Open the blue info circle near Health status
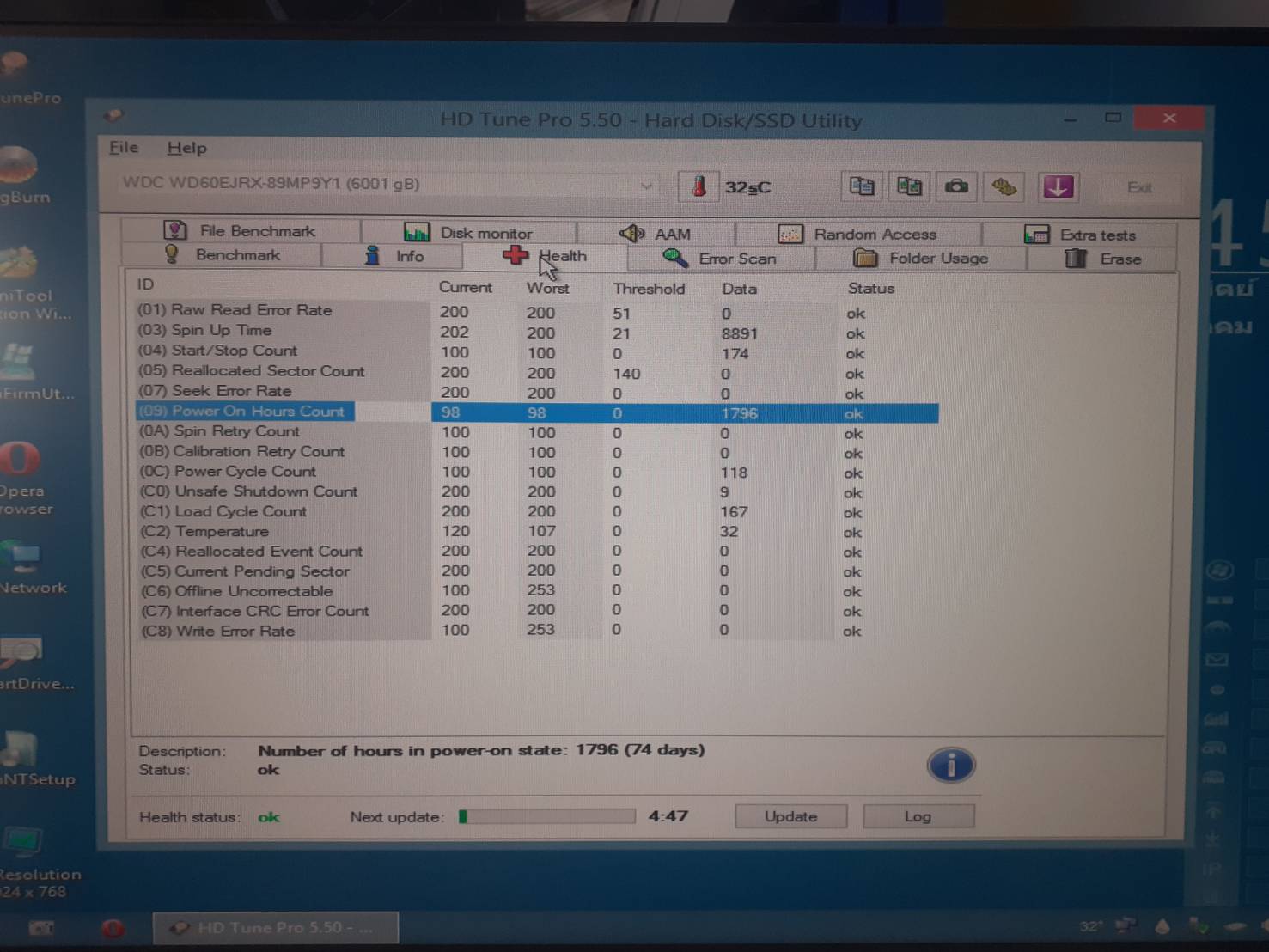 click(x=950, y=765)
